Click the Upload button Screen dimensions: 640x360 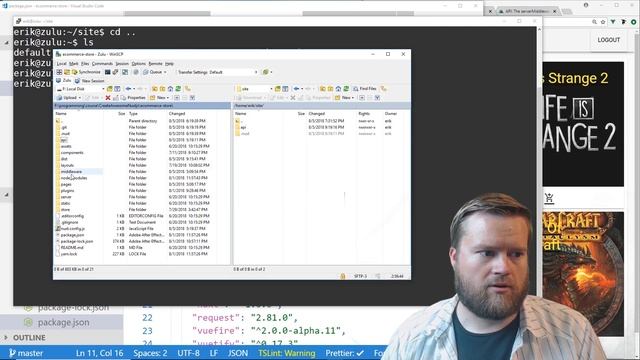(x=69, y=98)
